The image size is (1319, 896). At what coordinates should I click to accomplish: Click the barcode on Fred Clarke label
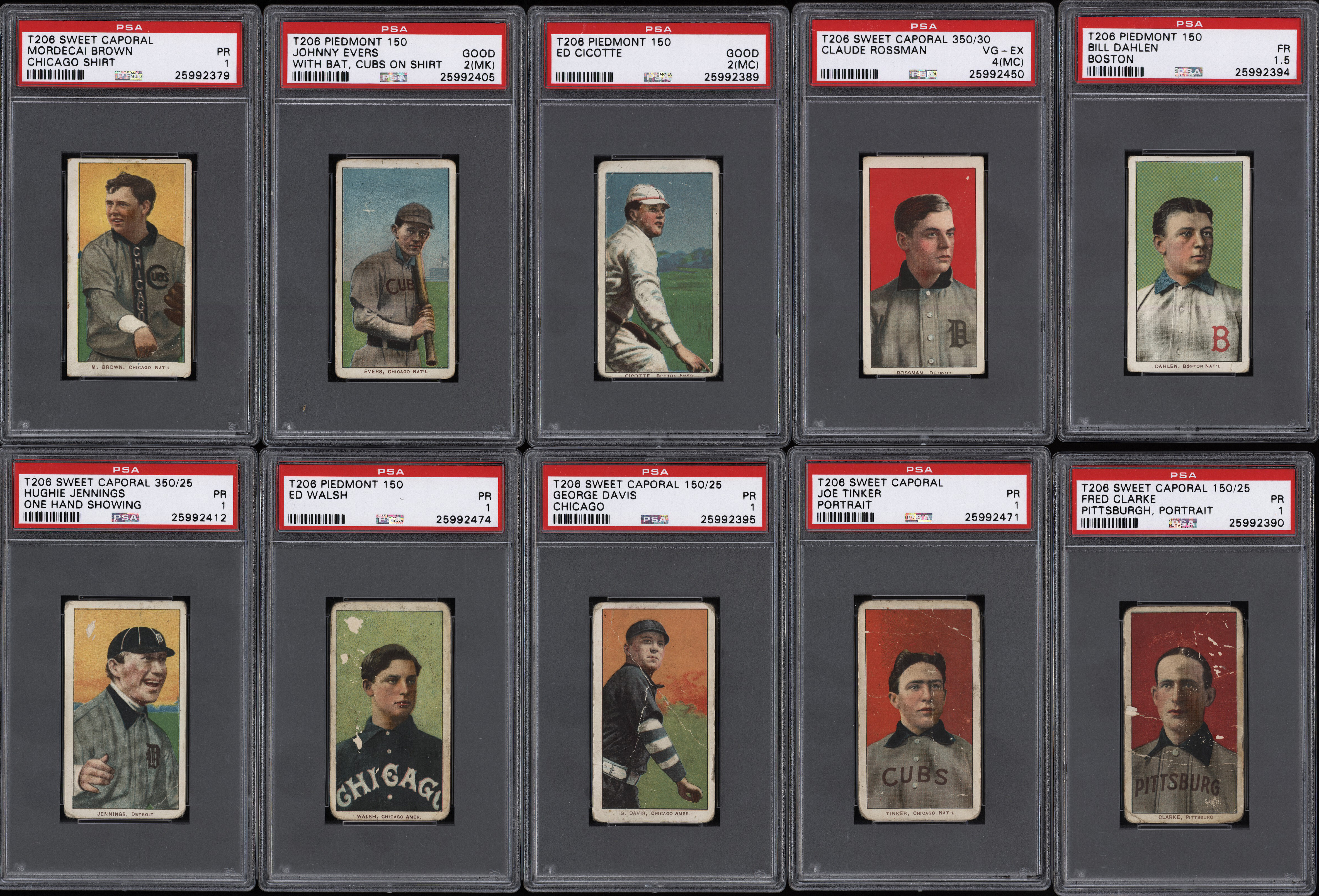pos(1110,523)
